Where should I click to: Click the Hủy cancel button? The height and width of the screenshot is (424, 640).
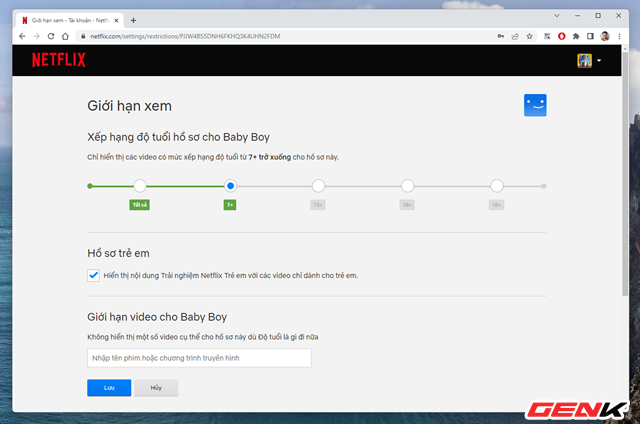coord(156,388)
